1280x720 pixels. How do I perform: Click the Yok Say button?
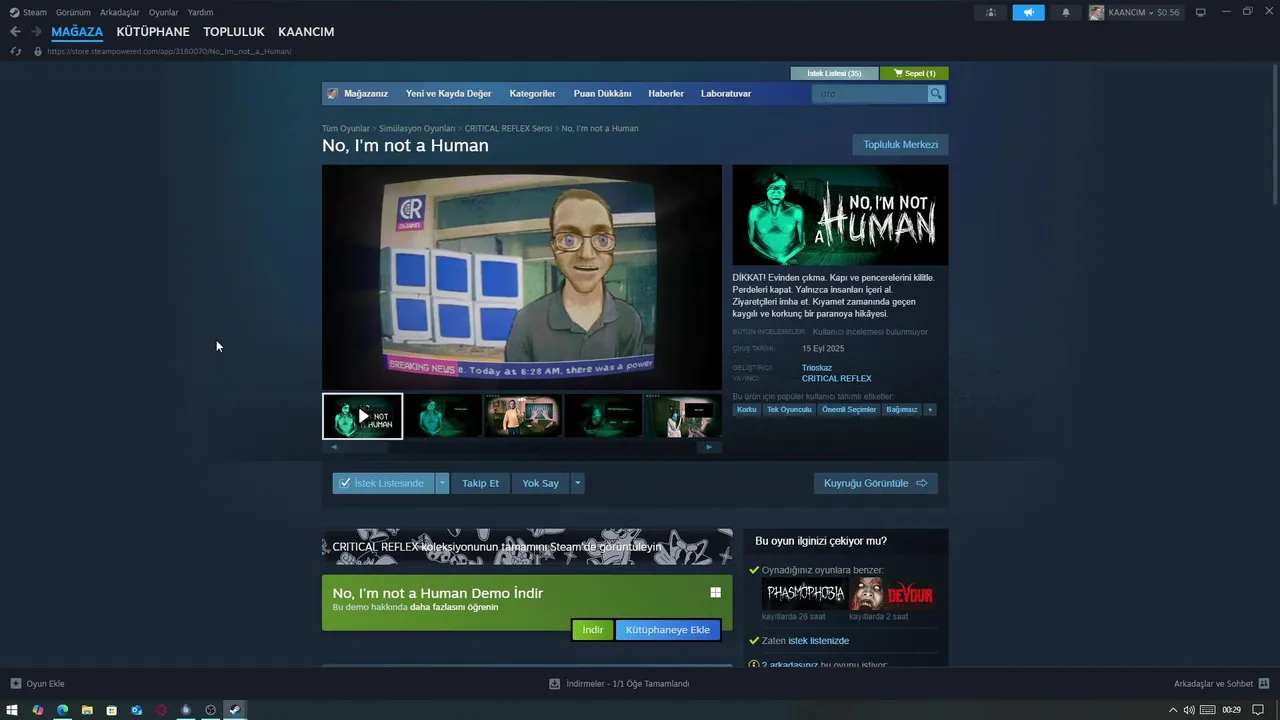(540, 483)
